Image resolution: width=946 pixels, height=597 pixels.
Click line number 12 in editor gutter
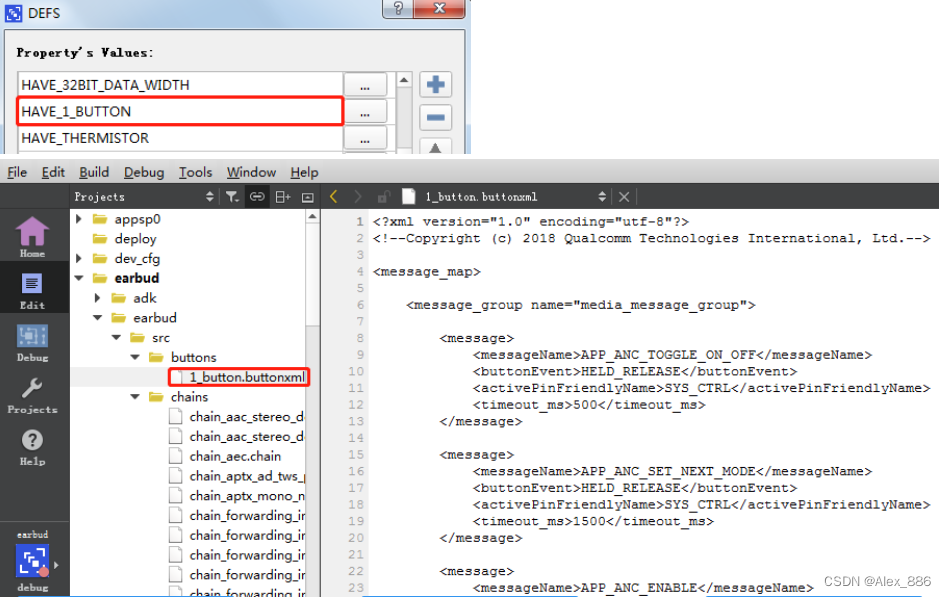point(356,405)
